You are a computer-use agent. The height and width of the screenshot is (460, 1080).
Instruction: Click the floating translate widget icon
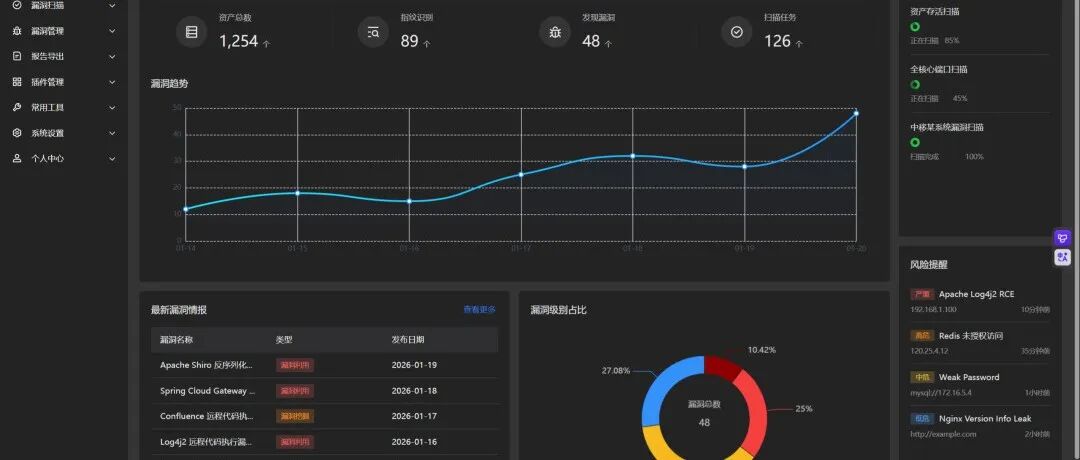[x=1063, y=258]
